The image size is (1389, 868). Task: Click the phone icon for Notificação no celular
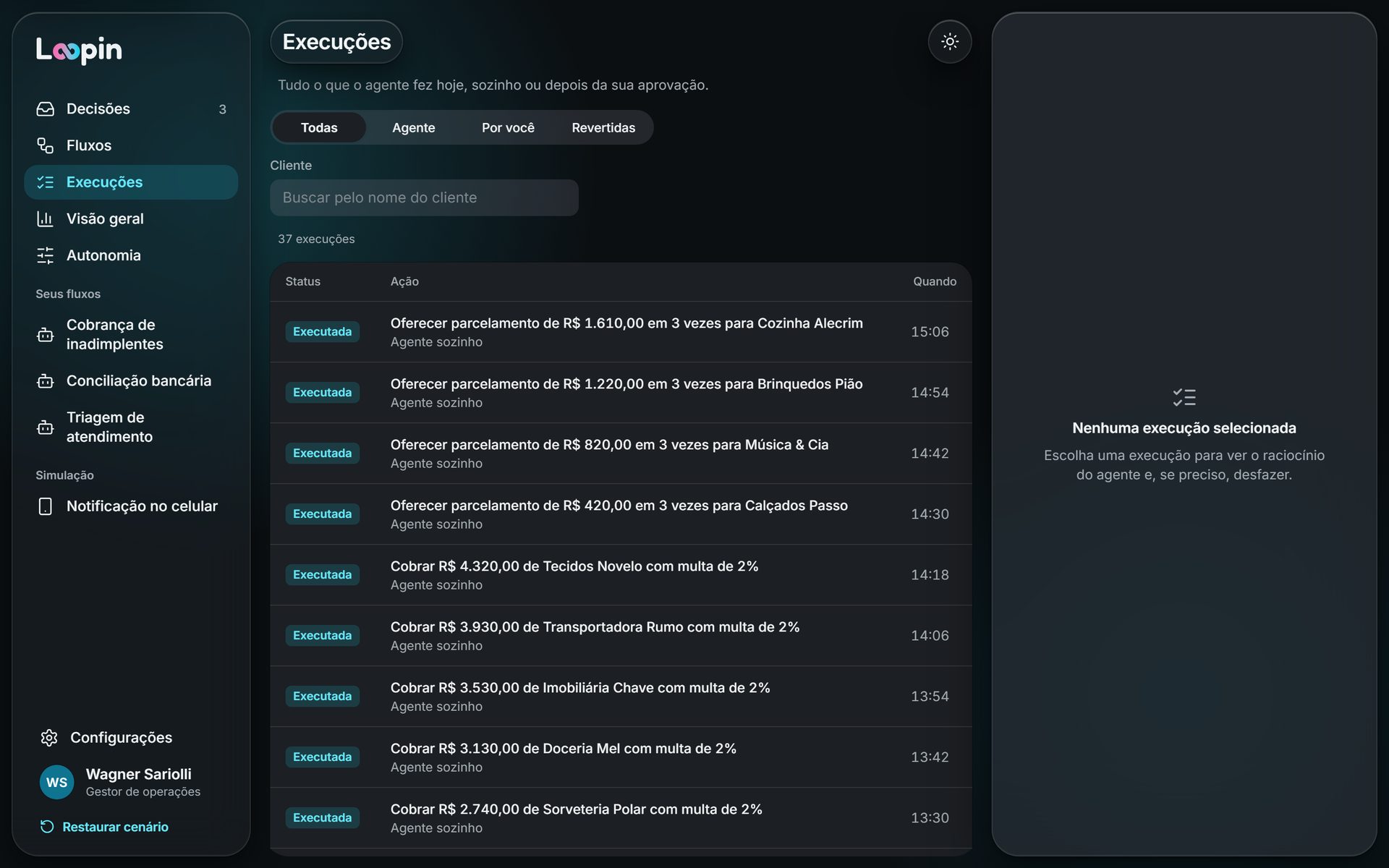(x=45, y=506)
